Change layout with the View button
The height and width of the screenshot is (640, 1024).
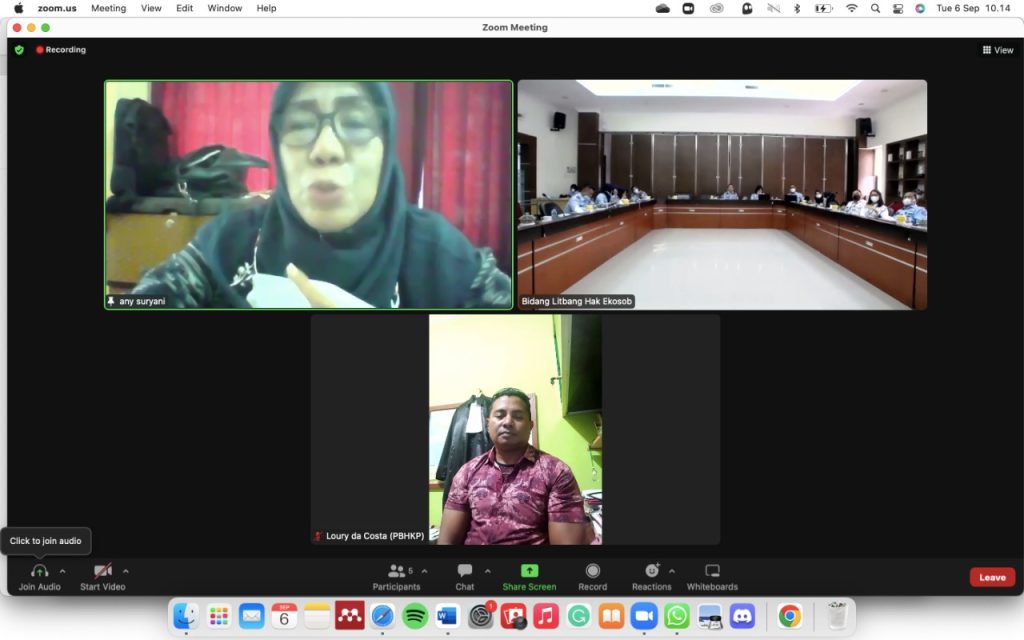click(998, 50)
